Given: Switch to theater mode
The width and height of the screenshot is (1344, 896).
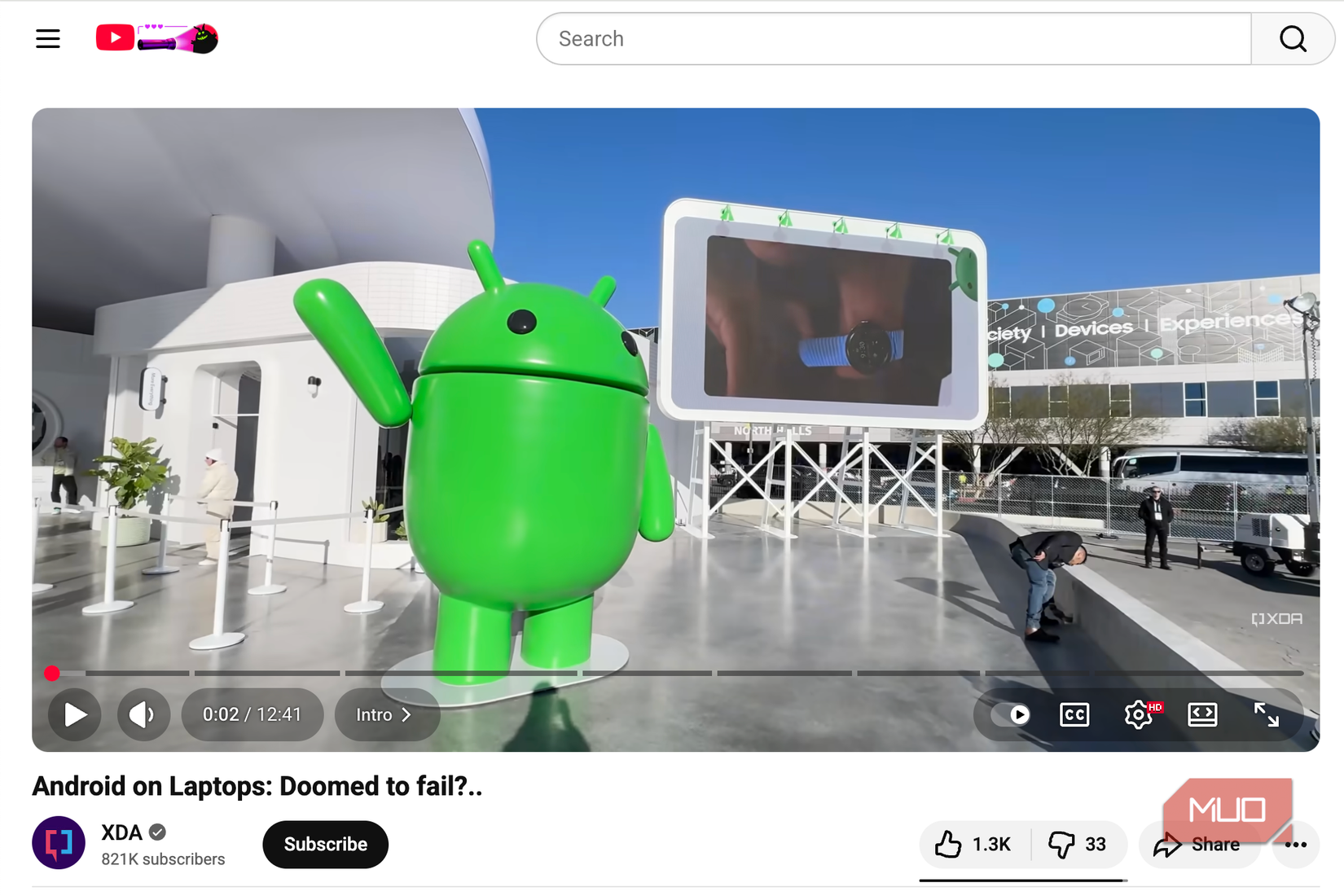Looking at the screenshot, I should pos(1202,714).
